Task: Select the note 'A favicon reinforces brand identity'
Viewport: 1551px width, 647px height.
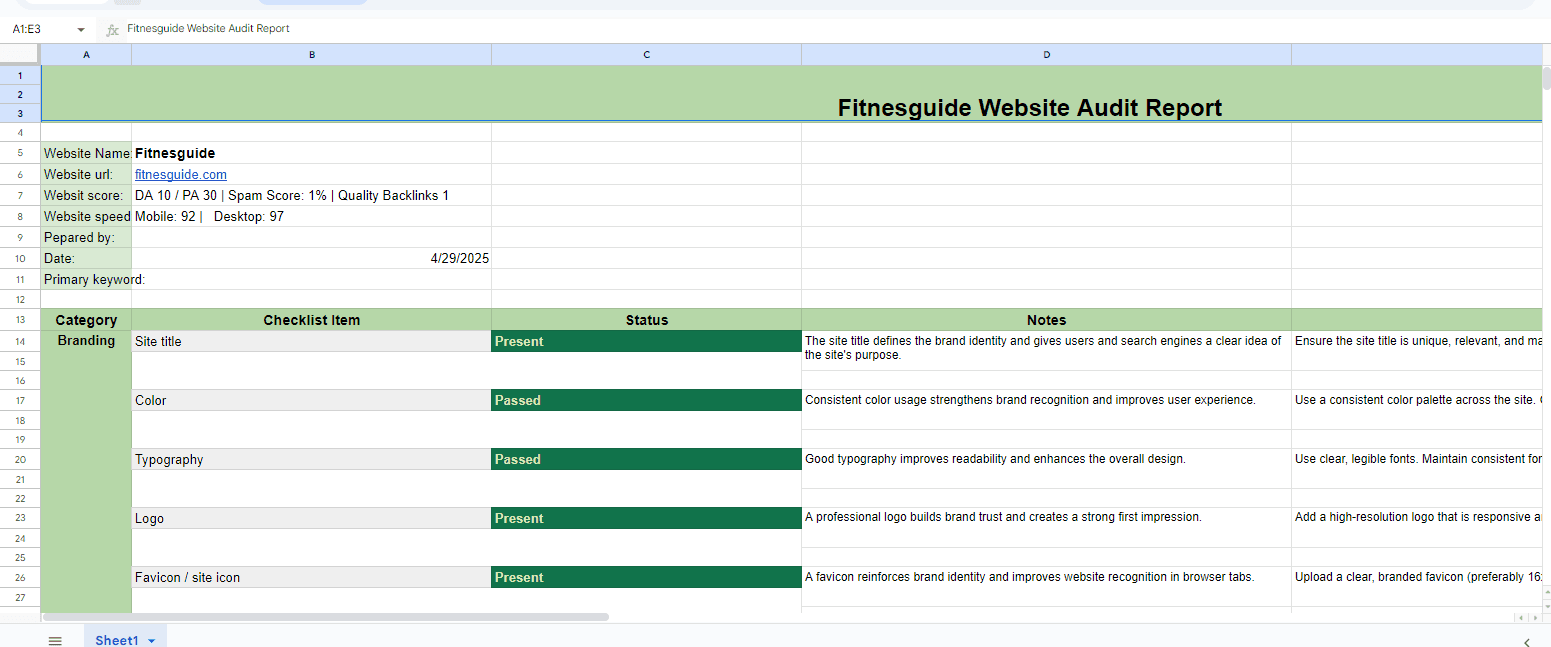Action: tap(1046, 586)
